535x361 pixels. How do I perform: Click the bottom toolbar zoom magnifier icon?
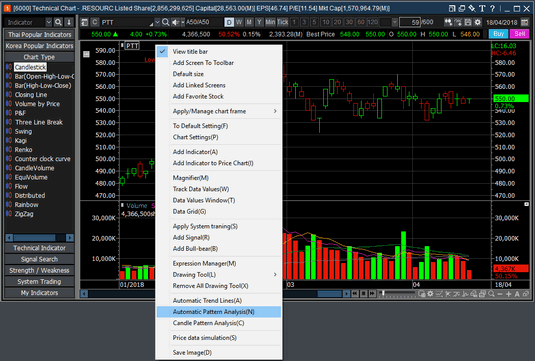point(491,294)
